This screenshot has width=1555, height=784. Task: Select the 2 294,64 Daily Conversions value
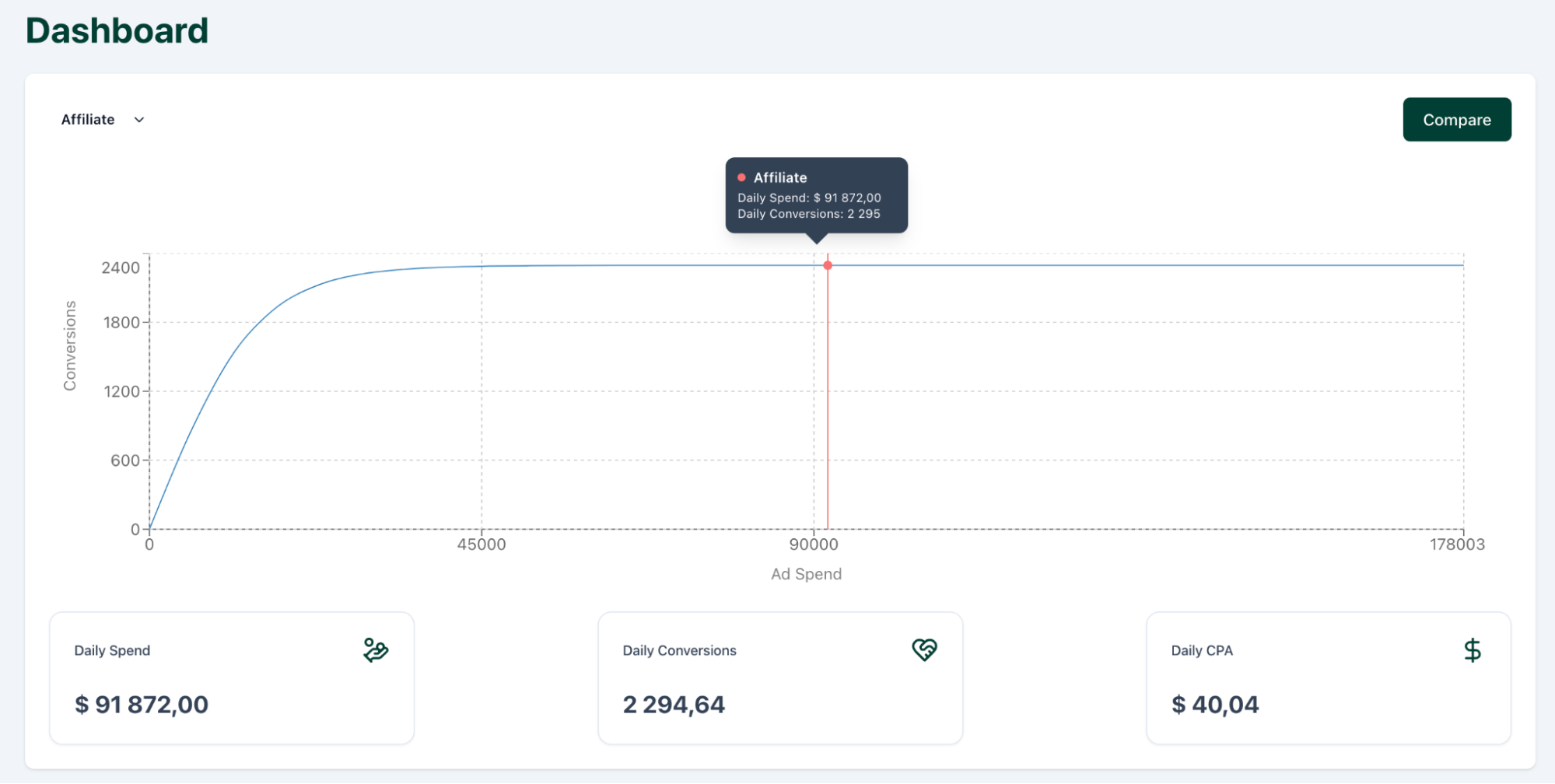coord(674,705)
